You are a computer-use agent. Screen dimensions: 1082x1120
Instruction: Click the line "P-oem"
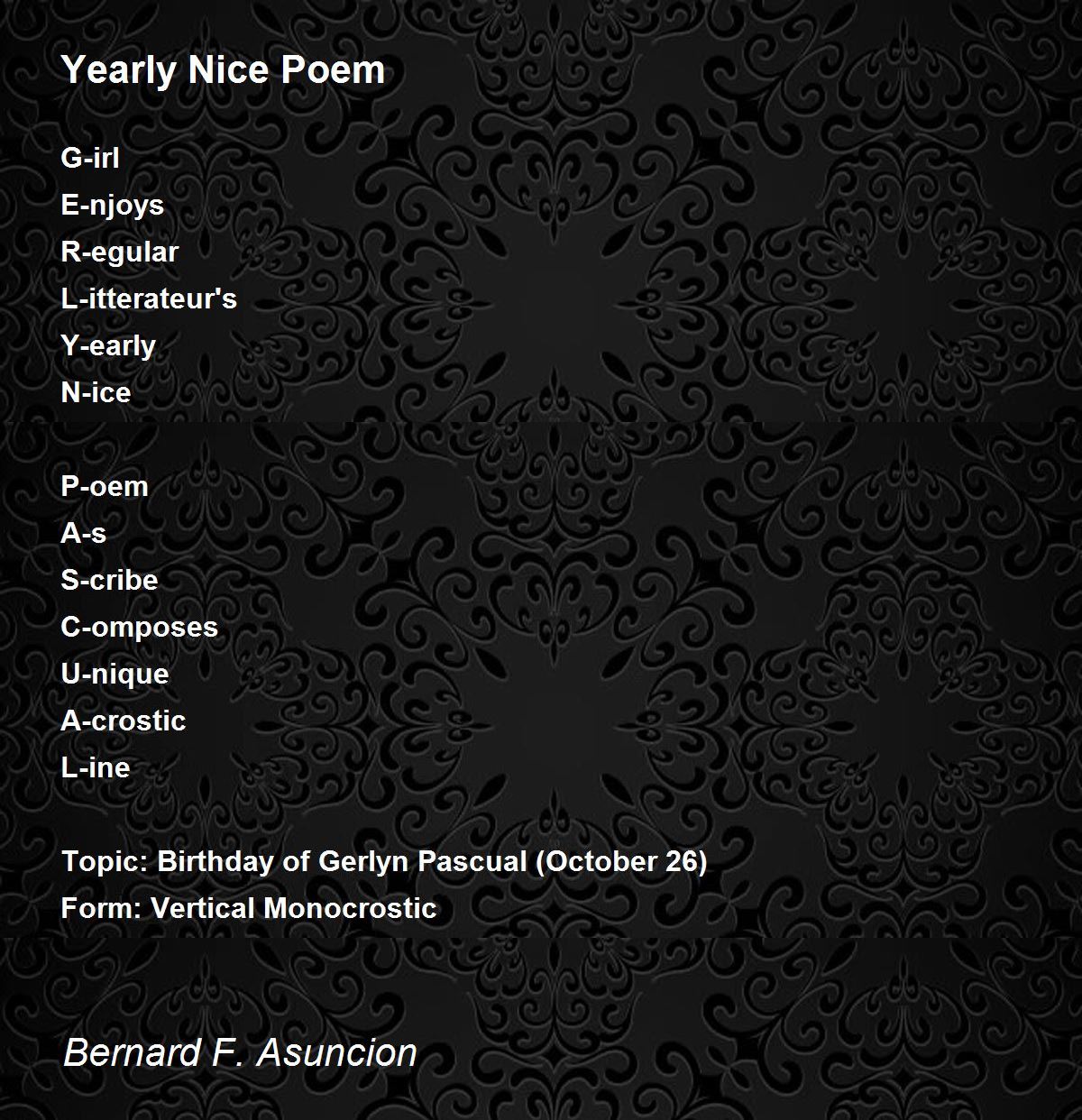[x=104, y=486]
